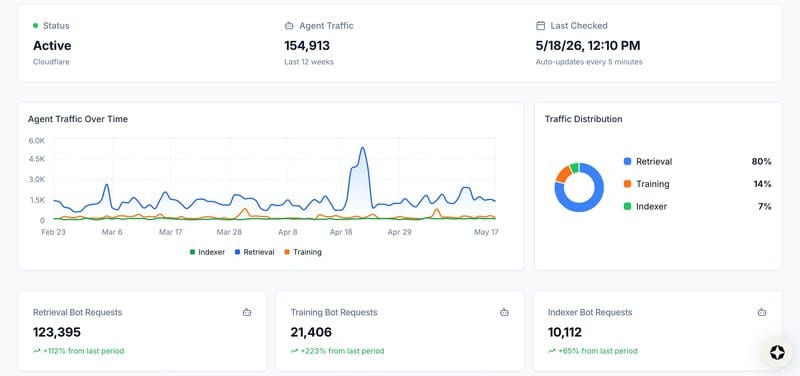800x376 pixels.
Task: Click the 14% Training percentage
Action: point(762,184)
